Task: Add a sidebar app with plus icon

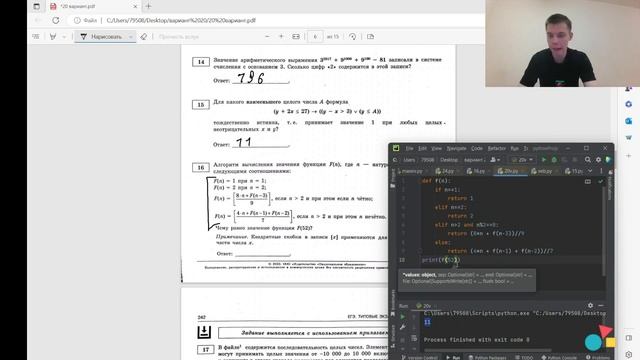Action: tap(629, 156)
